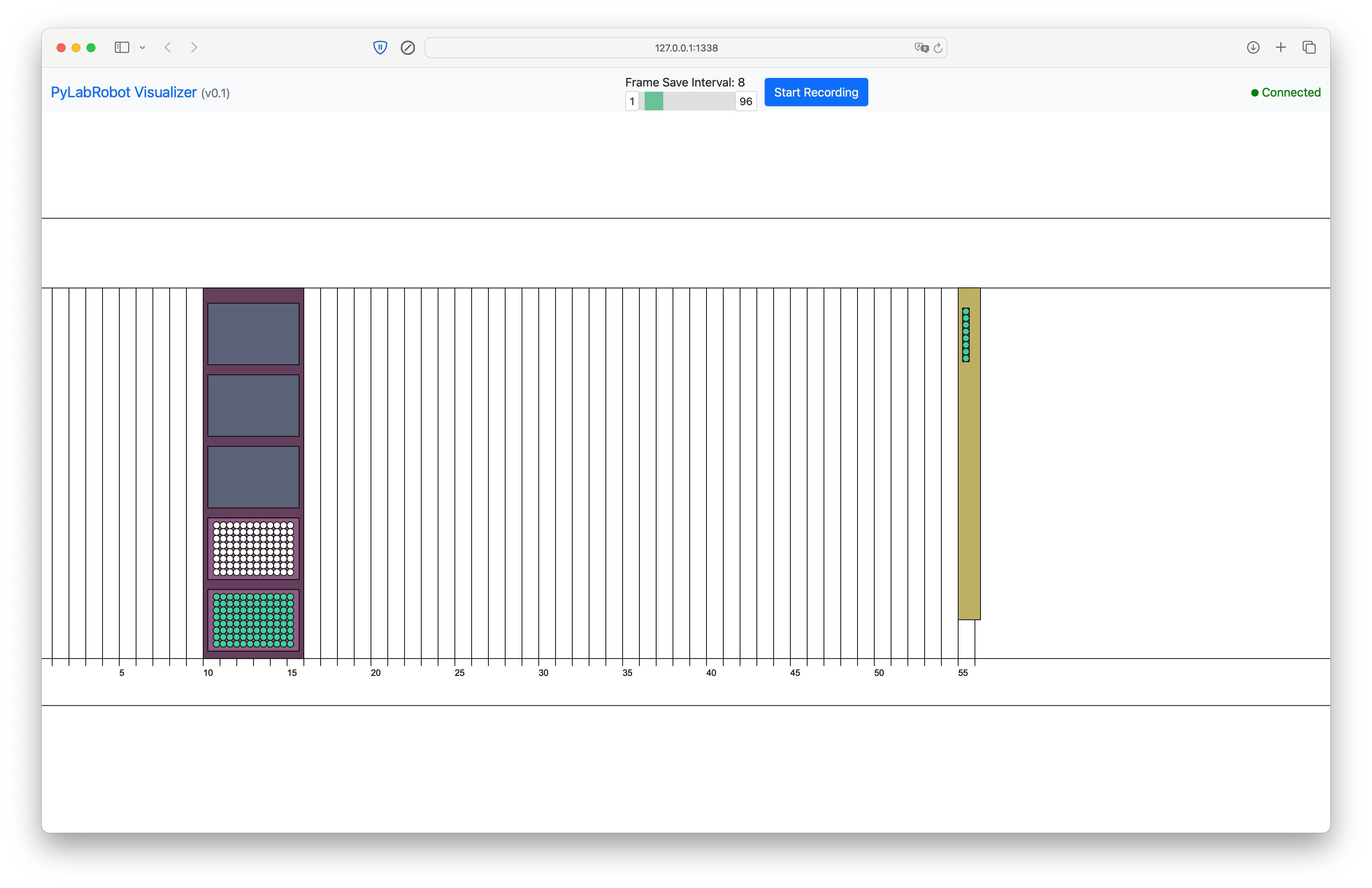Open the downloads icon

1253,47
